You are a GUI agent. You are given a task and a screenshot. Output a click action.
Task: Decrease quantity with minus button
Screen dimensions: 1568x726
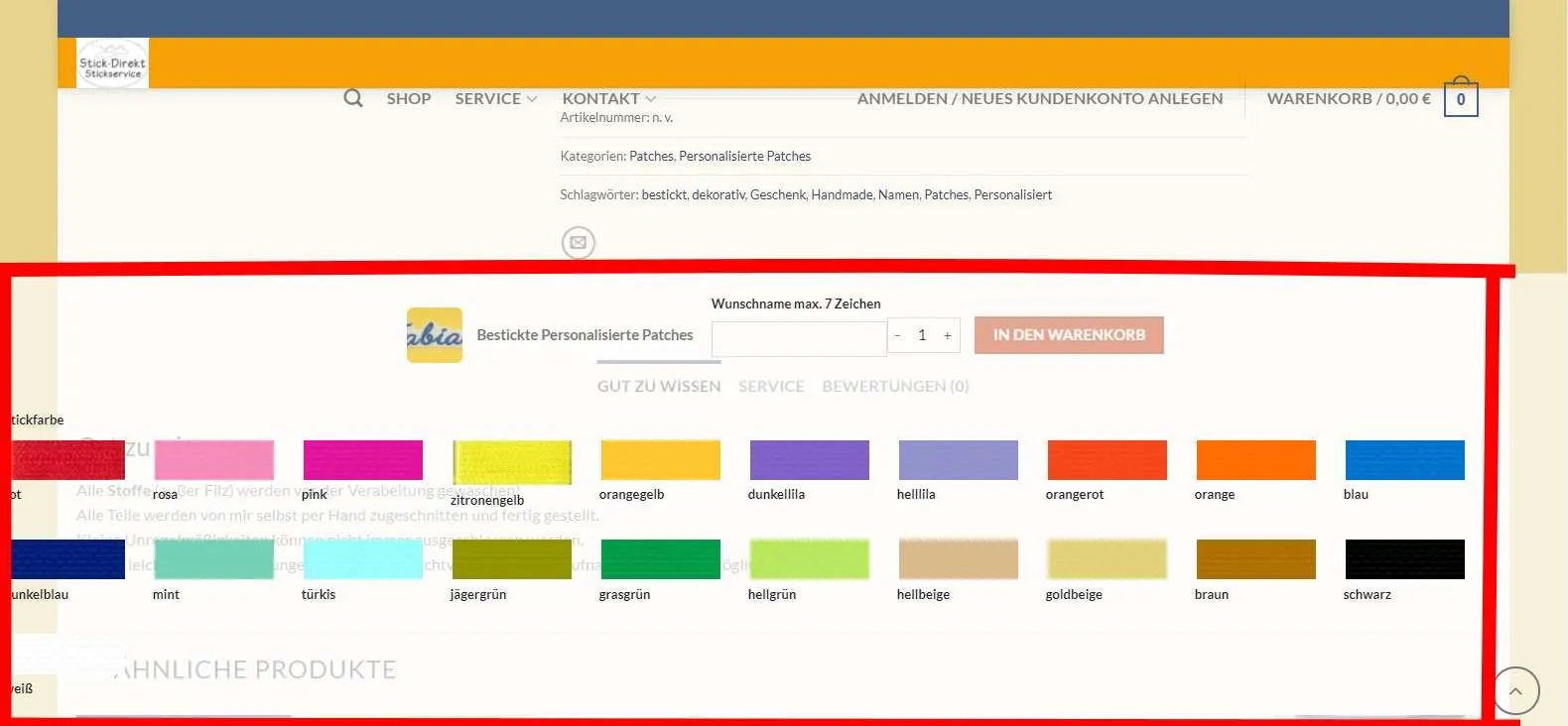898,336
